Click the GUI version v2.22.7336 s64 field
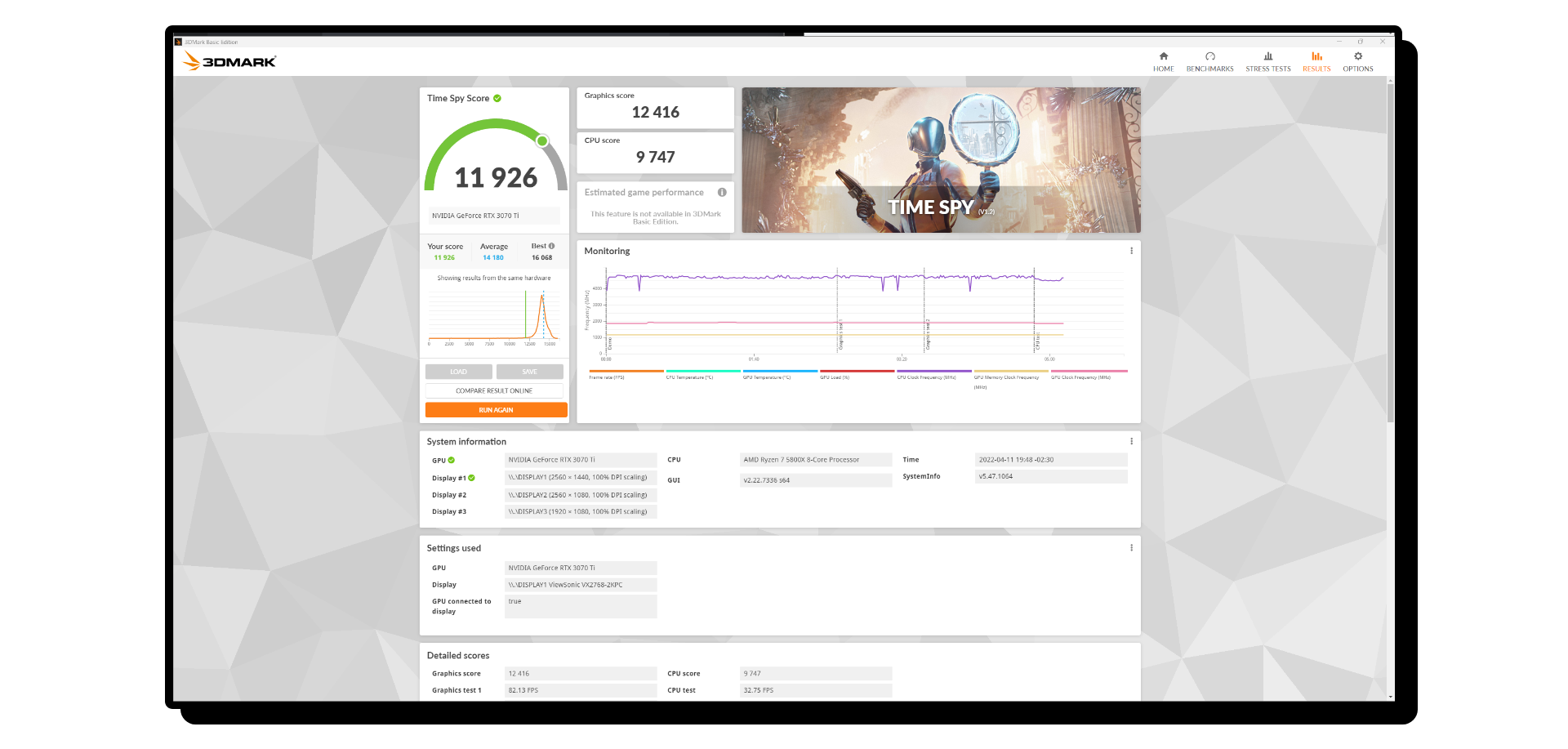 [x=816, y=480]
